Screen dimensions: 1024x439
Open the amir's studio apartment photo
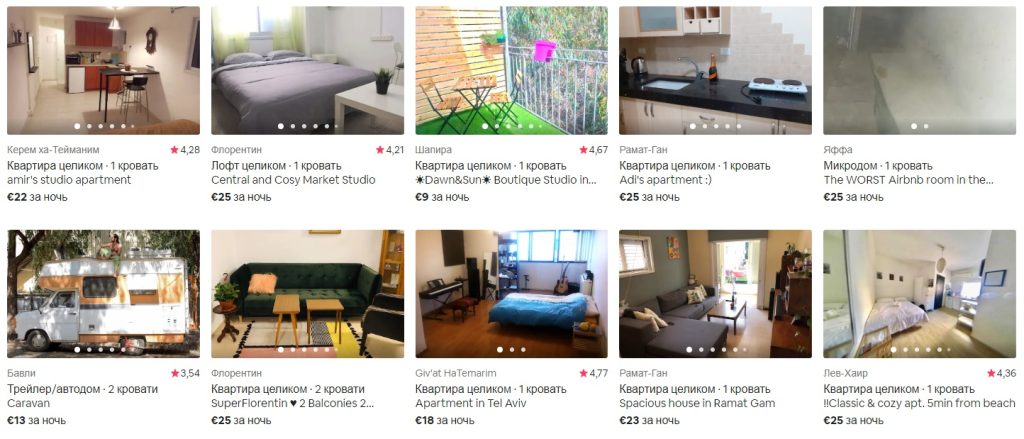pyautogui.click(x=103, y=71)
